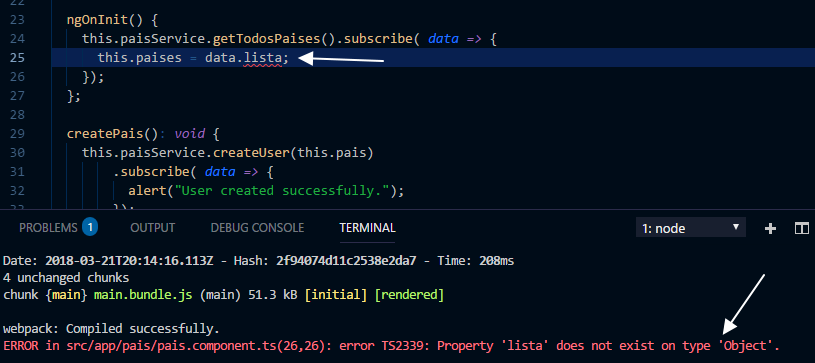This screenshot has width=815, height=363.
Task: Switch to the PROBLEMS tab
Action: [x=48, y=228]
